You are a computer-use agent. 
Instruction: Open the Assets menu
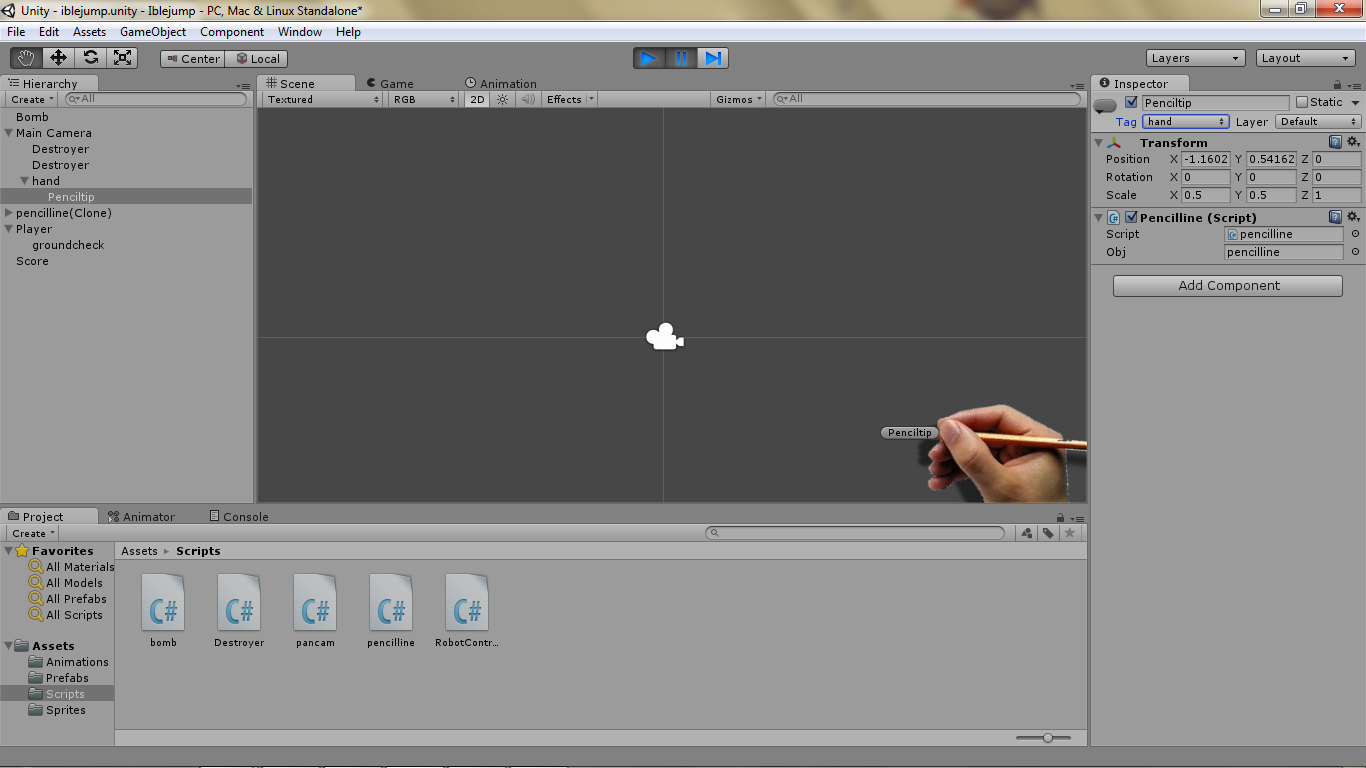tap(89, 32)
